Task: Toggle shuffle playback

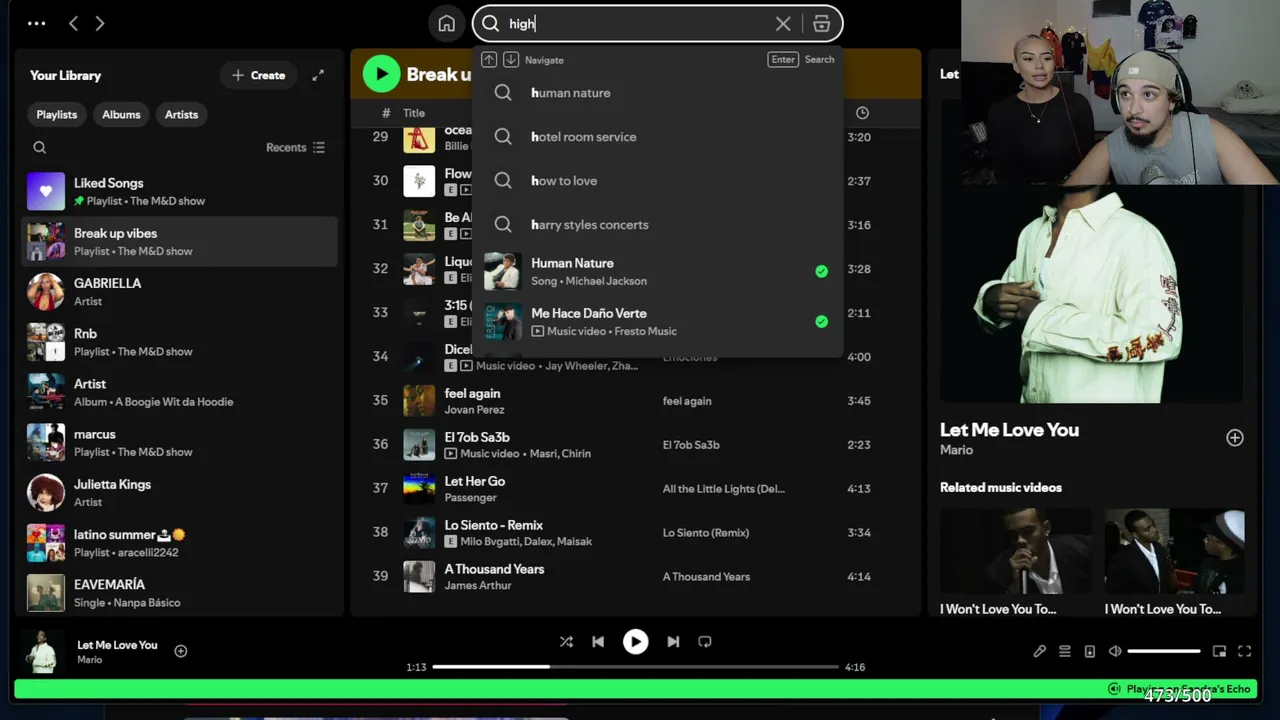Action: [566, 642]
